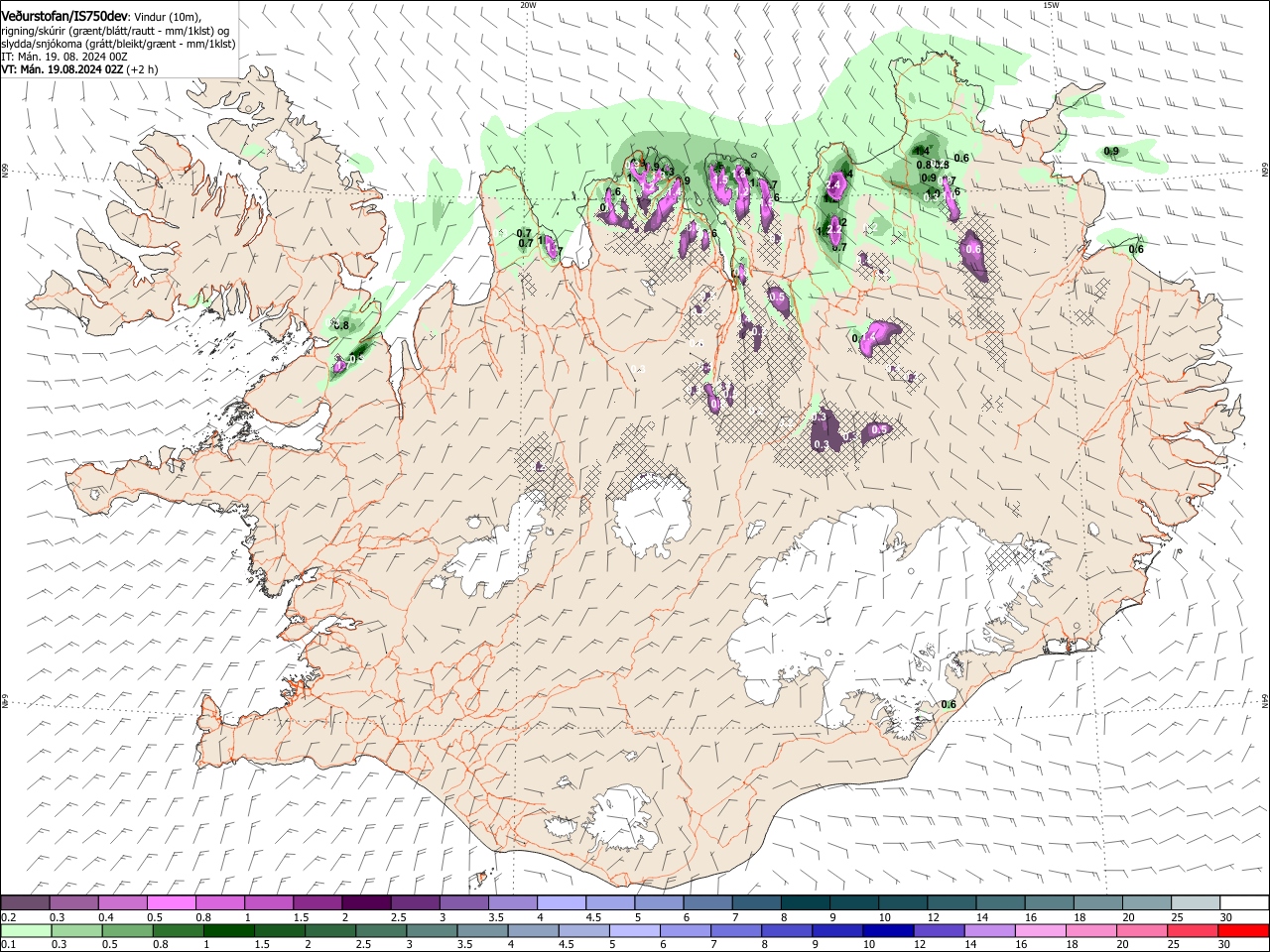1270x952 pixels.
Task: Select the rigning/skúrir legend description line
Action: 115,31
